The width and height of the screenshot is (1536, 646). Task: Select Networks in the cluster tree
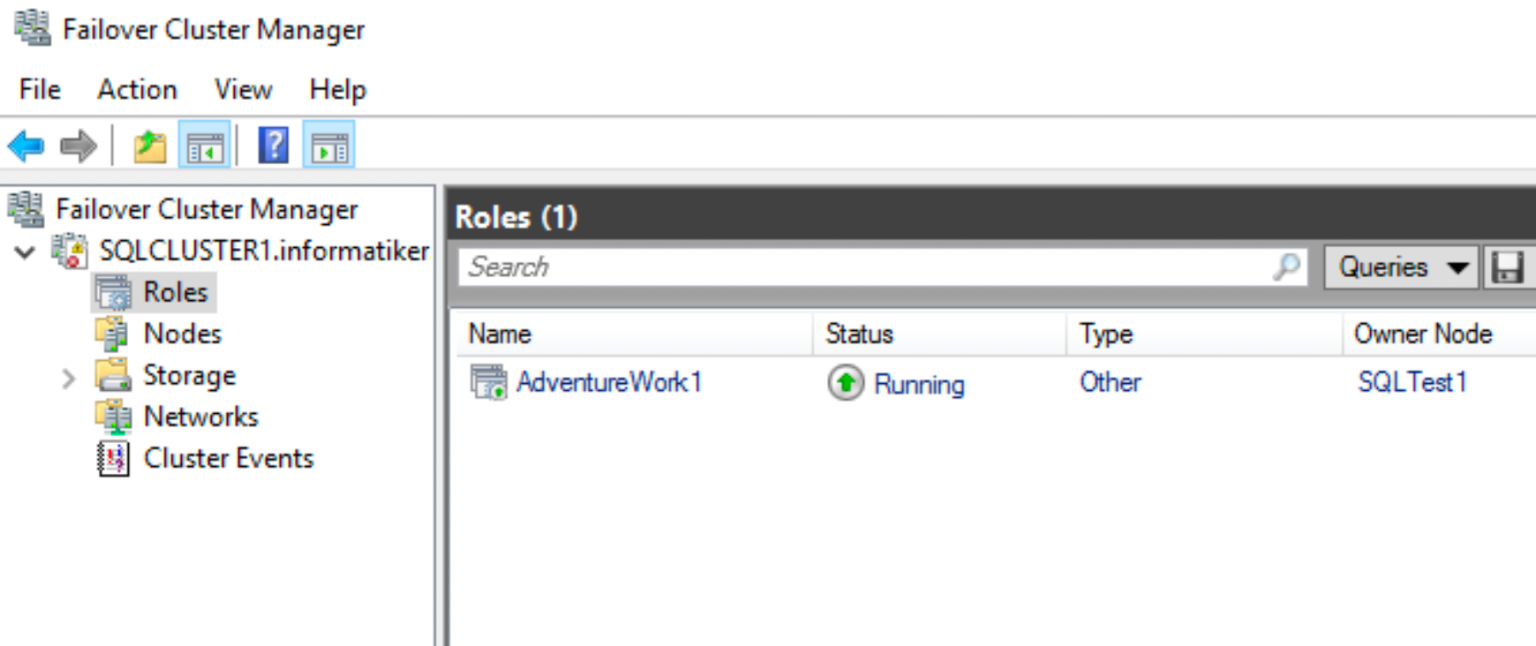point(200,417)
